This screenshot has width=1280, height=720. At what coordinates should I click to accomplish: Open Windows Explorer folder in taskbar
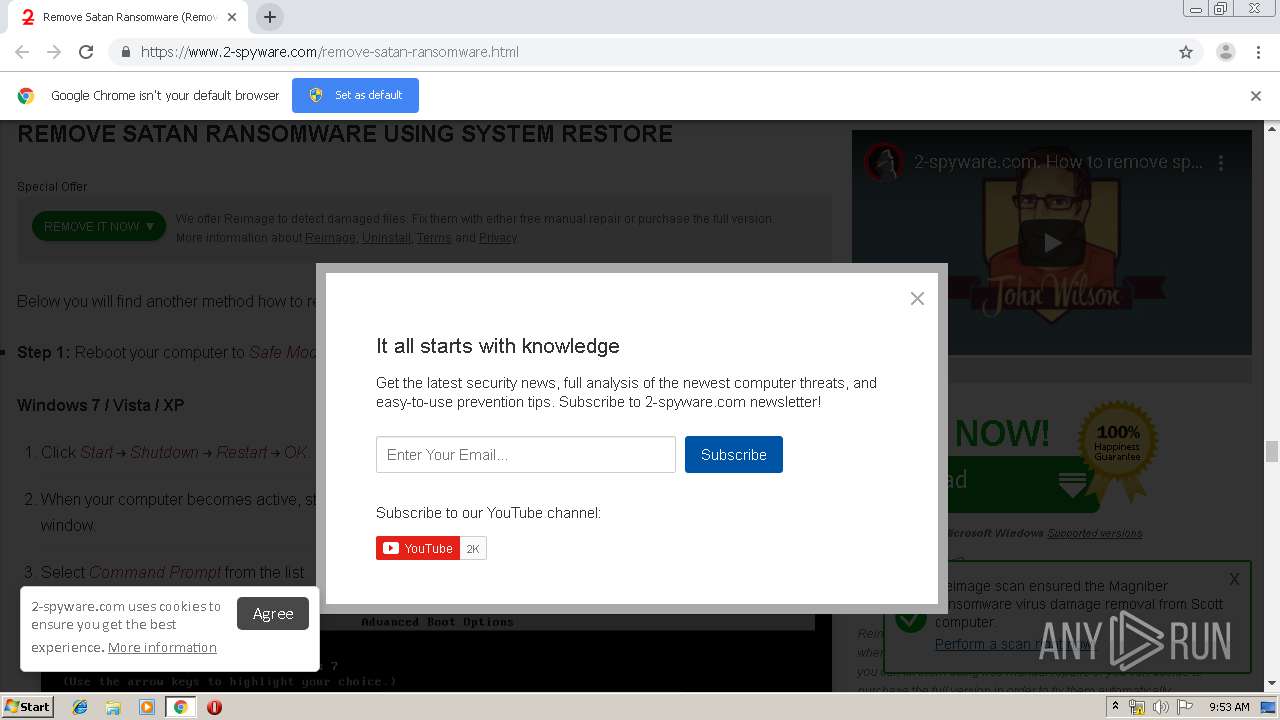tap(113, 707)
